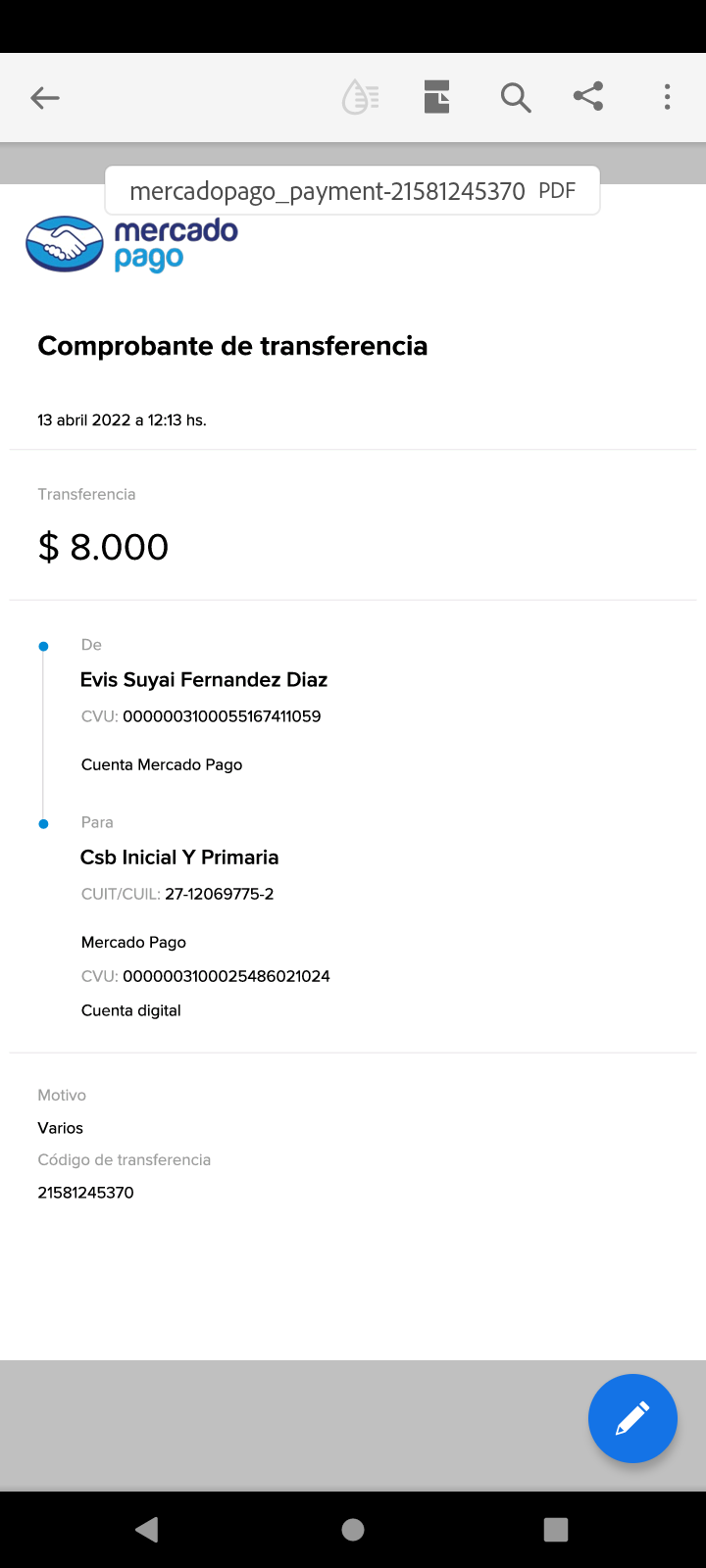This screenshot has height=1568, width=706.
Task: Toggle Liquid Mode reading view icon
Action: [360, 98]
